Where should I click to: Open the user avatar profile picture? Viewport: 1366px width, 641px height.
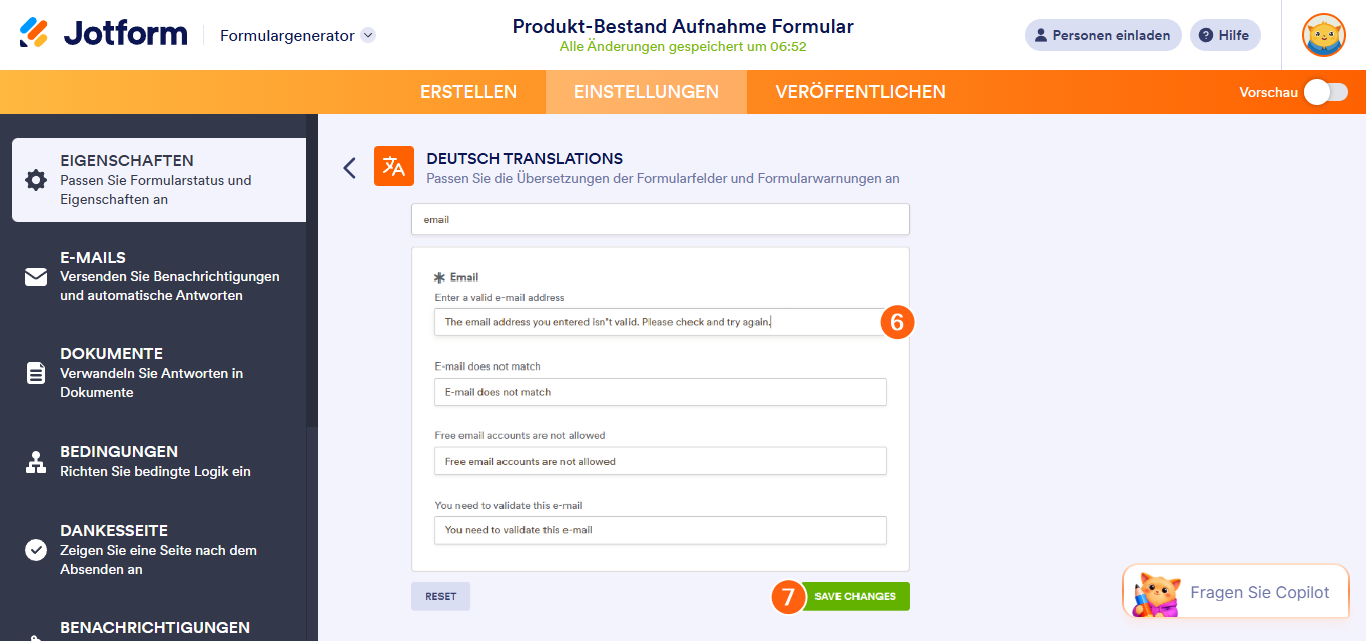coord(1323,35)
